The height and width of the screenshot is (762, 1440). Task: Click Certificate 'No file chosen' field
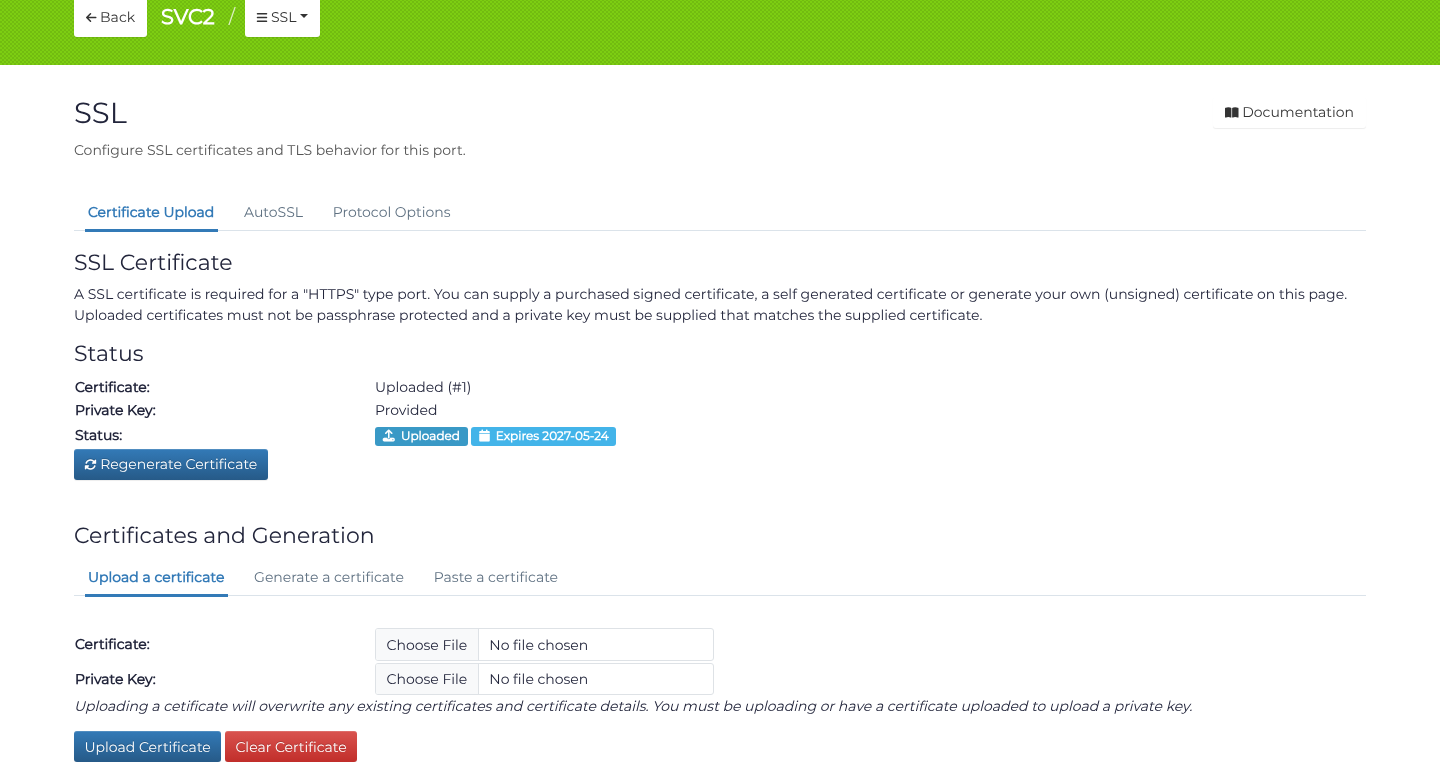coord(596,645)
